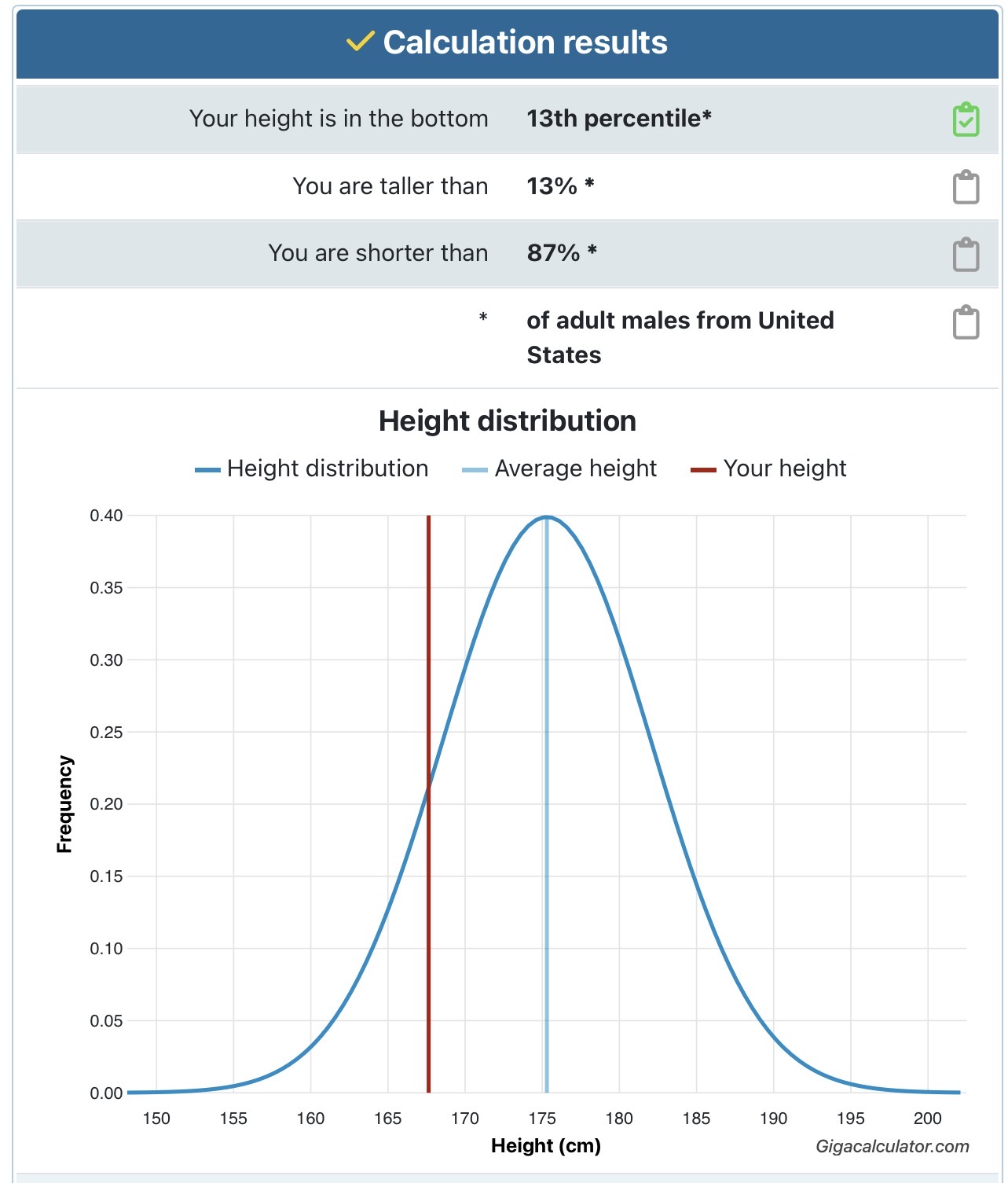The image size is (1008, 1183).
Task: Click the yellow checkmark in the results header
Action: click(x=360, y=42)
